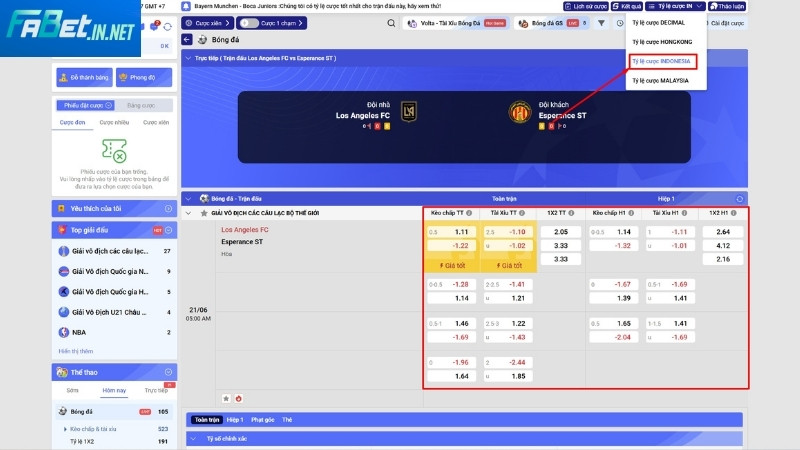Image resolution: width=800 pixels, height=450 pixels.
Task: Pick the -2.44 odds in Tài Xỉu TT
Action: point(507,362)
